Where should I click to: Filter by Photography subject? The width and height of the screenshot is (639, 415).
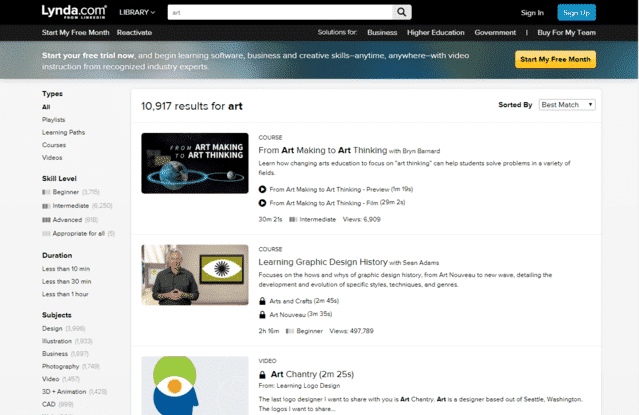click(x=60, y=366)
